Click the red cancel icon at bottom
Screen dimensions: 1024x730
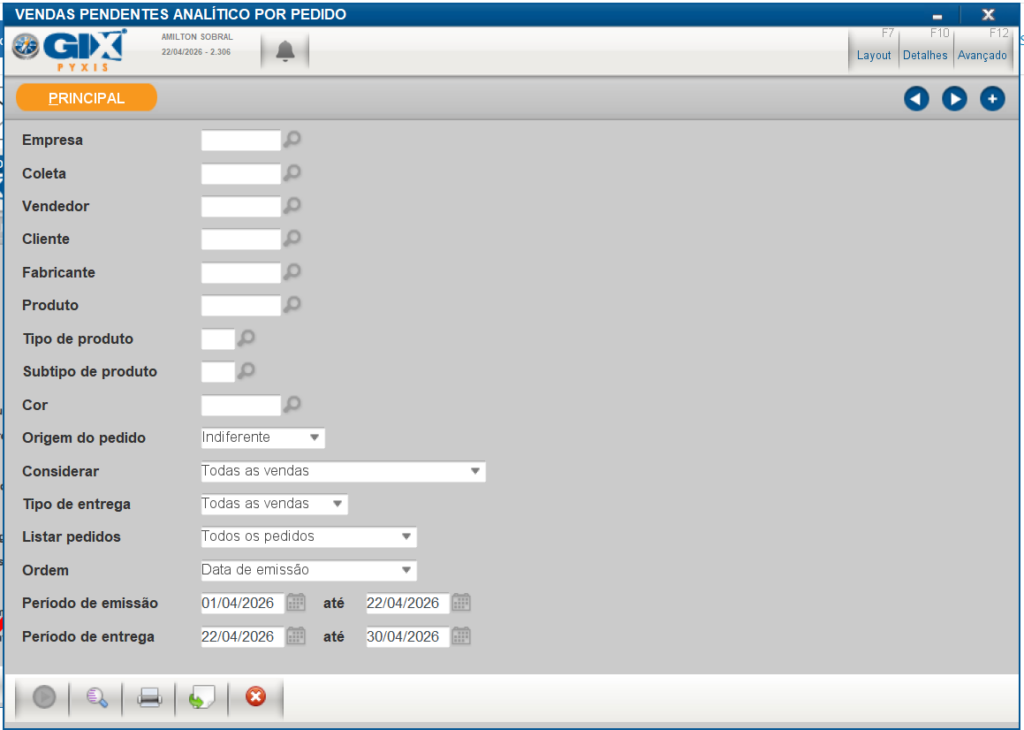(256, 697)
